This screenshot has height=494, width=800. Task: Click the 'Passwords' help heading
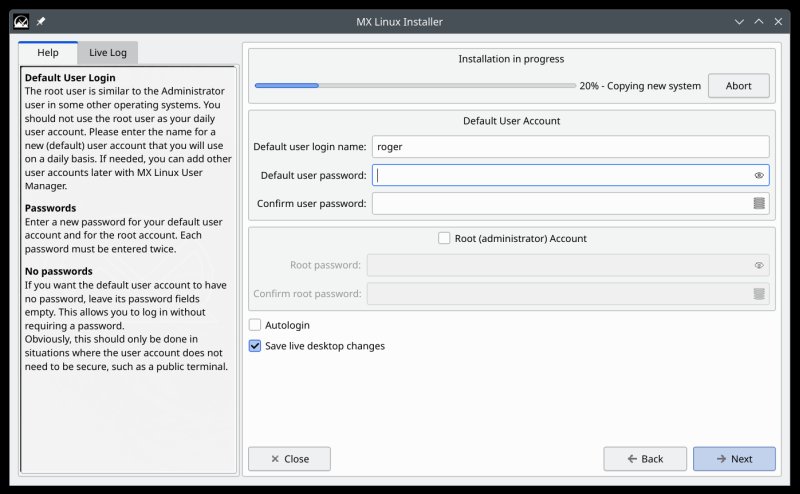click(50, 208)
